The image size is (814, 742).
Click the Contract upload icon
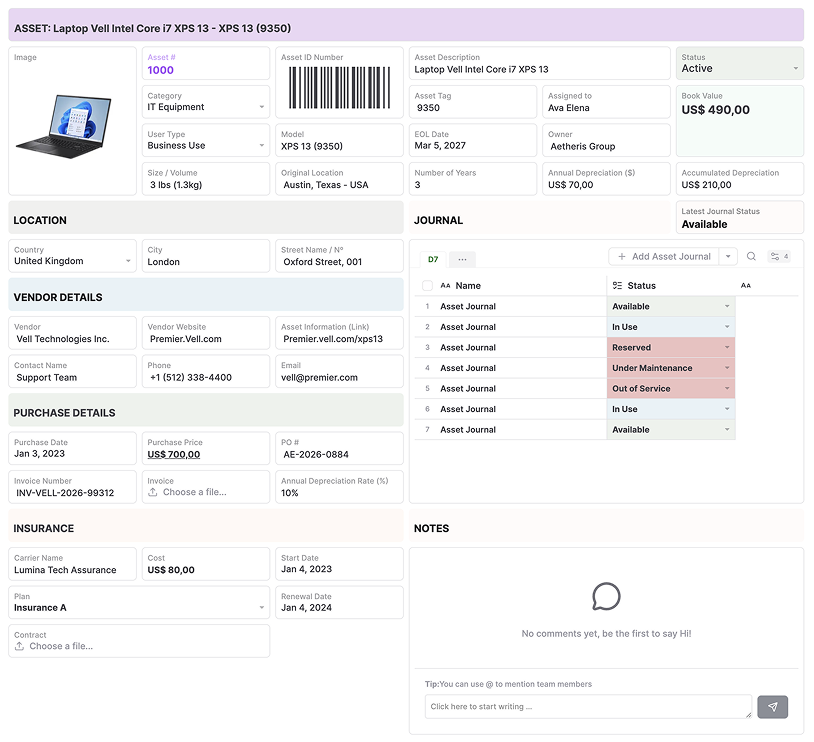click(19, 646)
